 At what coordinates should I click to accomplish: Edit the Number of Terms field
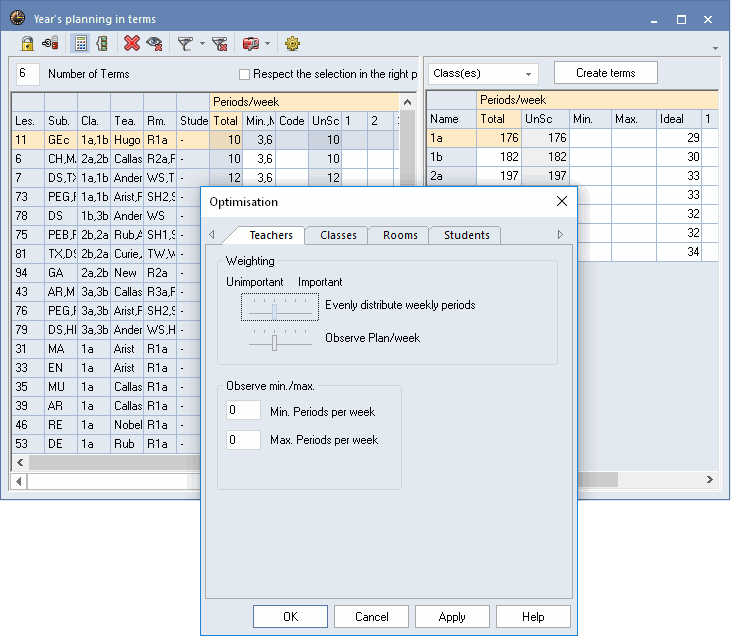28,74
